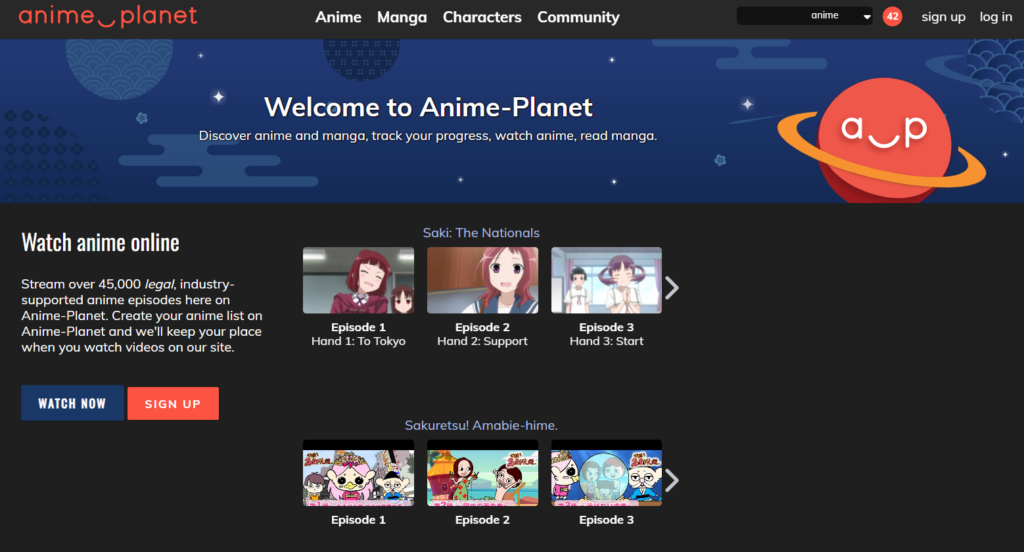Screen dimensions: 1024x552
Task: Open the Community menu
Action: click(578, 18)
